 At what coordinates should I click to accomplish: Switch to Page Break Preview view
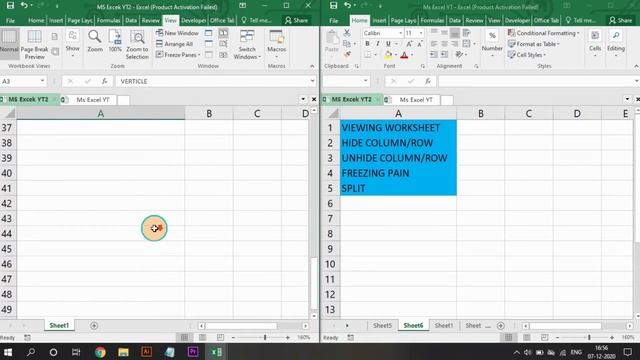point(34,45)
